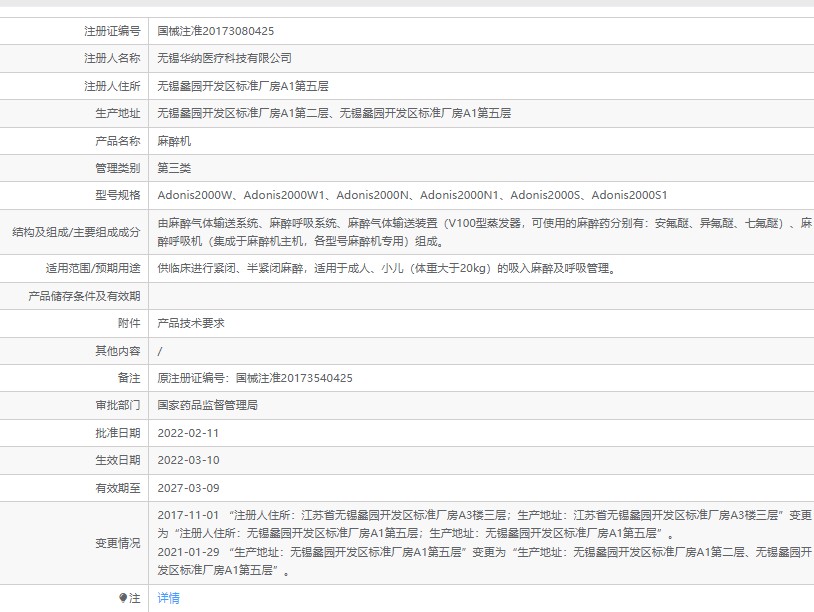
Task: Click the 其他内容 label
Action: (118, 351)
